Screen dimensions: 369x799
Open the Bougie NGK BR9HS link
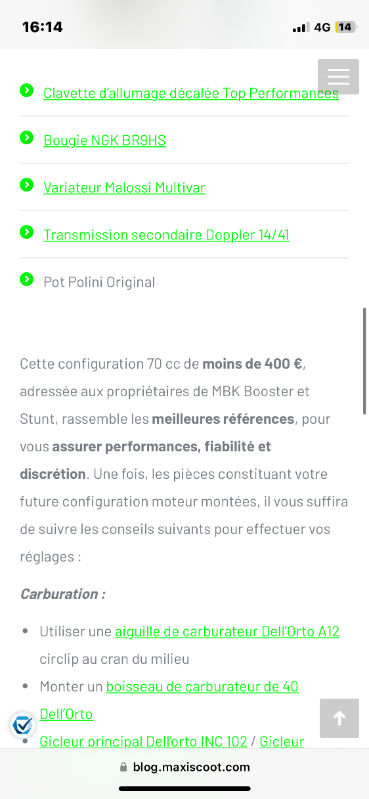(104, 141)
